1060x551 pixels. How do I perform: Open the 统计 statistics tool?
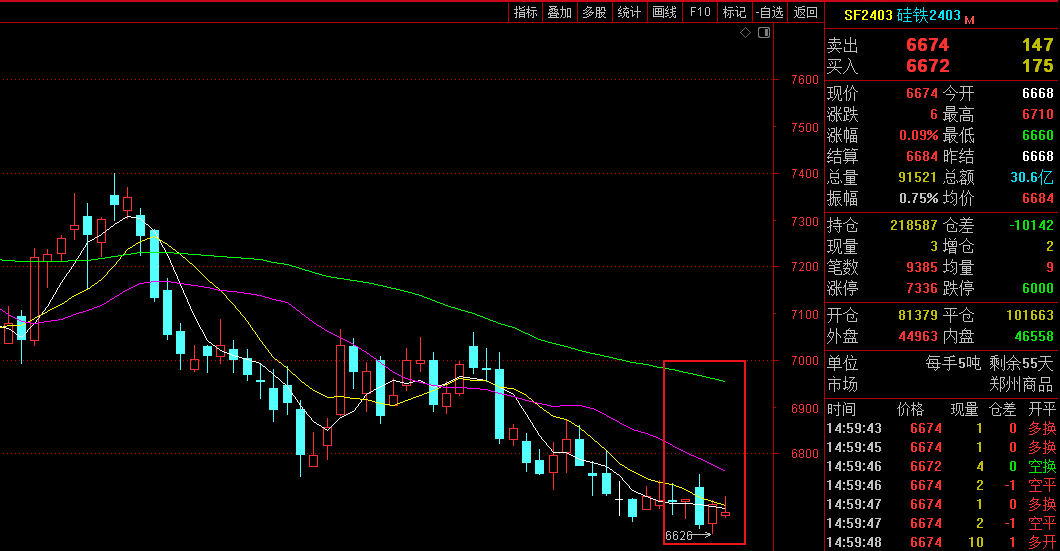tap(629, 12)
